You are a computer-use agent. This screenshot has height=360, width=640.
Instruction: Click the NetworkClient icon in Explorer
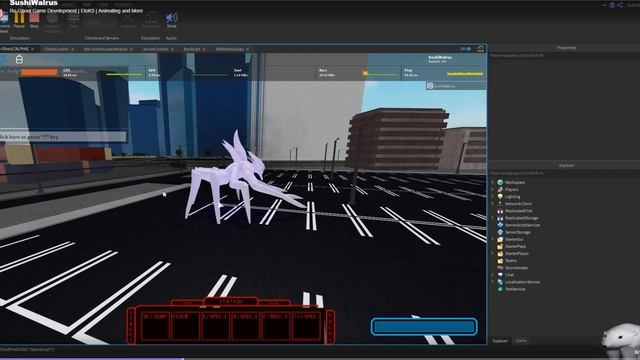pos(500,204)
